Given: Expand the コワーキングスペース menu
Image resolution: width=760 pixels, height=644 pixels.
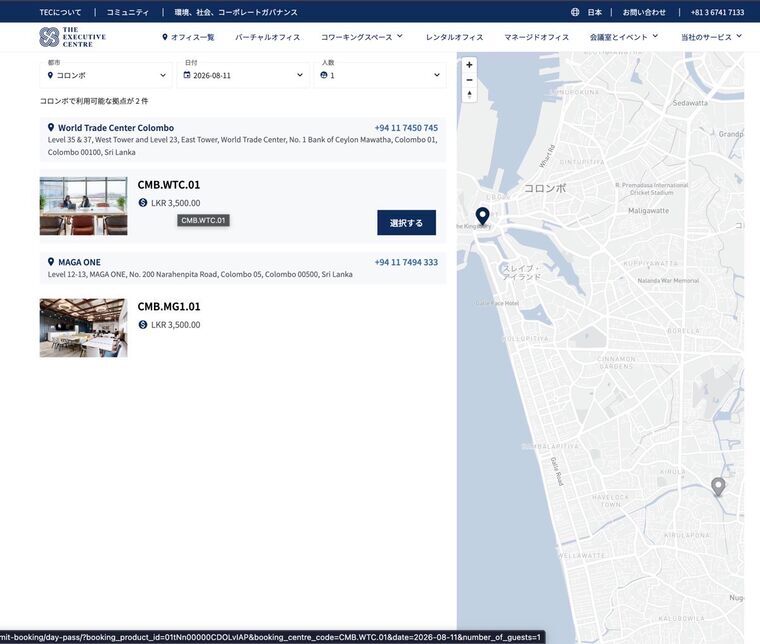Looking at the screenshot, I should point(362,37).
